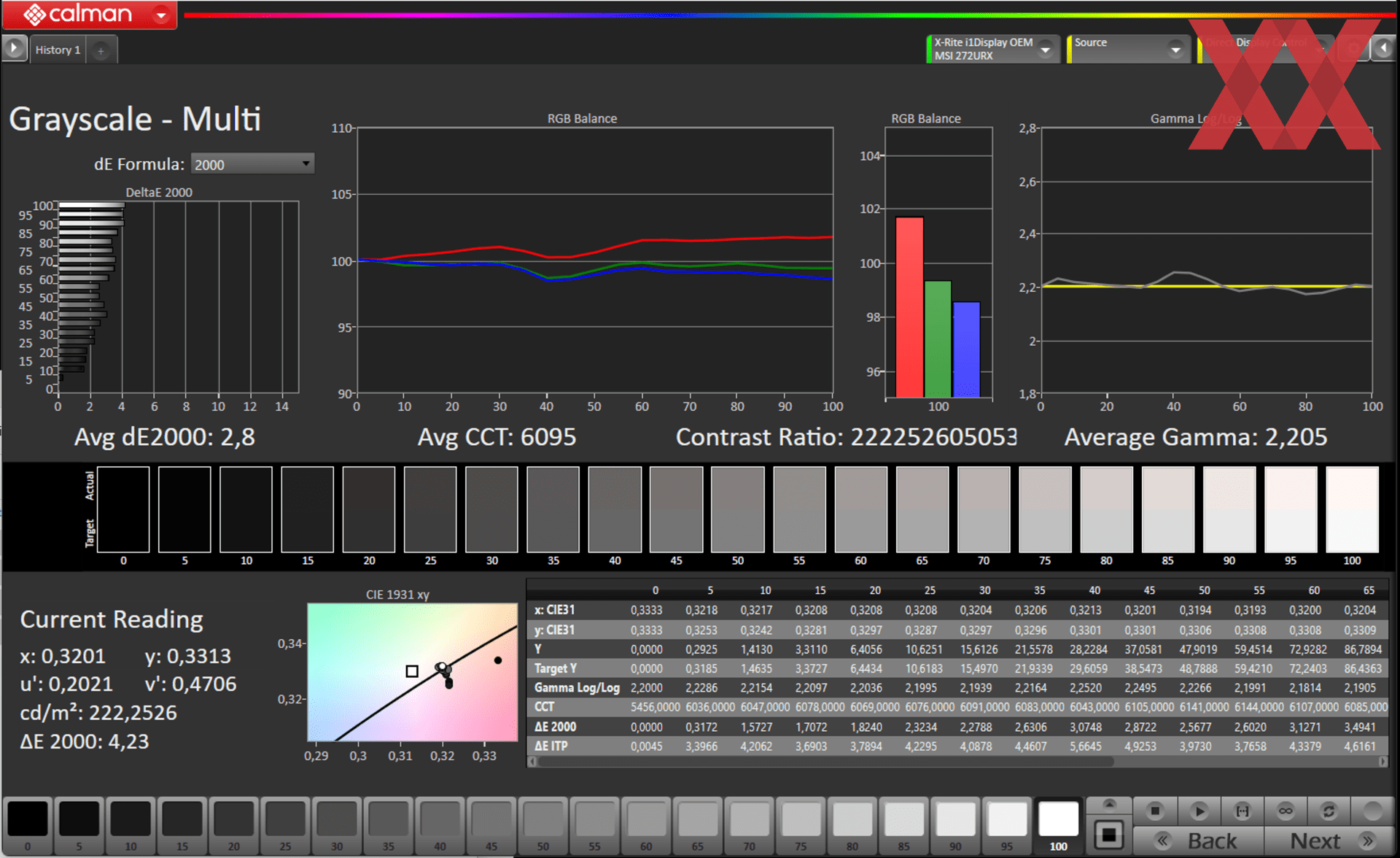Expand pattern panel with up arrow
The width and height of the screenshot is (1400, 858).
[1109, 805]
